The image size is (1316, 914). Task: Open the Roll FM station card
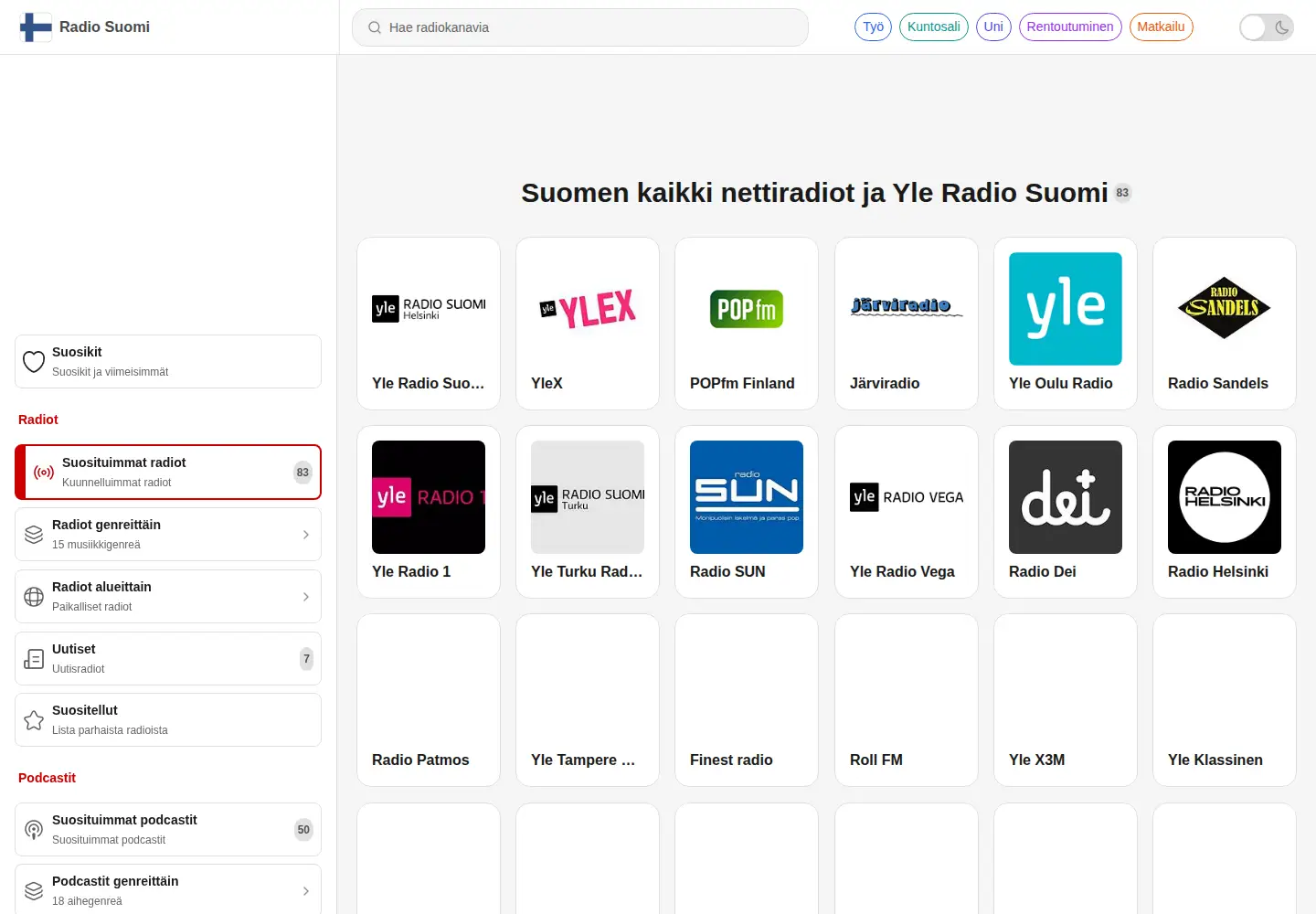pyautogui.click(x=907, y=700)
